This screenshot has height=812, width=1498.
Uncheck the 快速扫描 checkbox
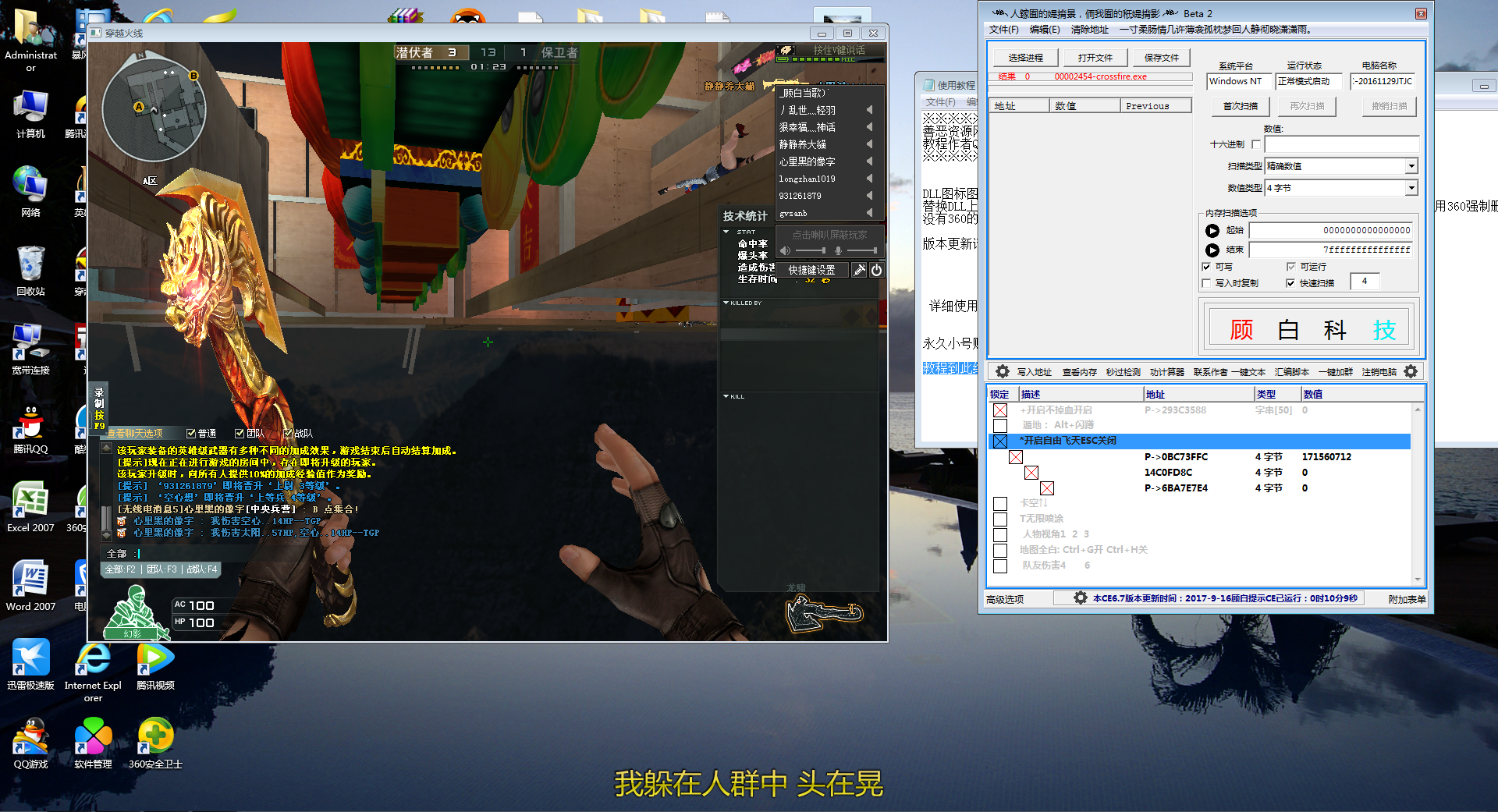click(1290, 283)
